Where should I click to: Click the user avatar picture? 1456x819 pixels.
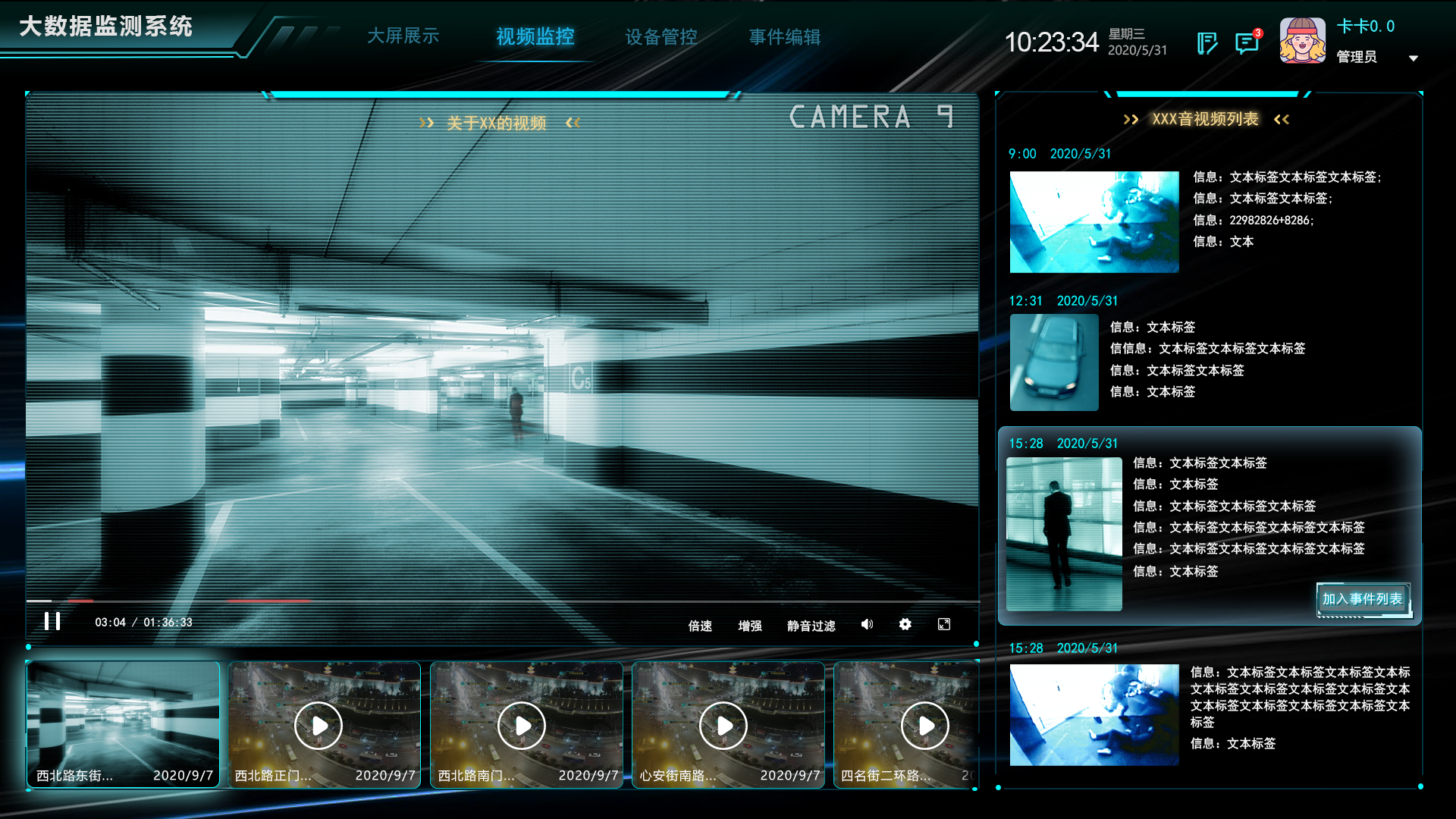[1302, 41]
